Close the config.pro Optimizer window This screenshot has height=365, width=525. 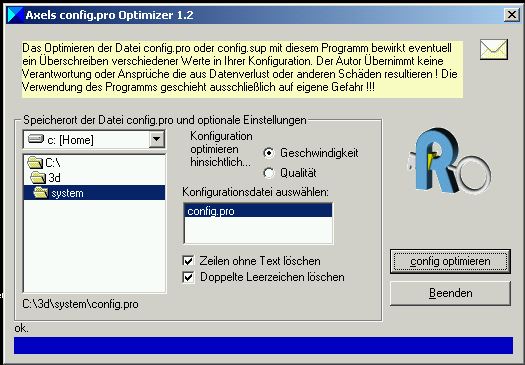pyautogui.click(x=512, y=15)
